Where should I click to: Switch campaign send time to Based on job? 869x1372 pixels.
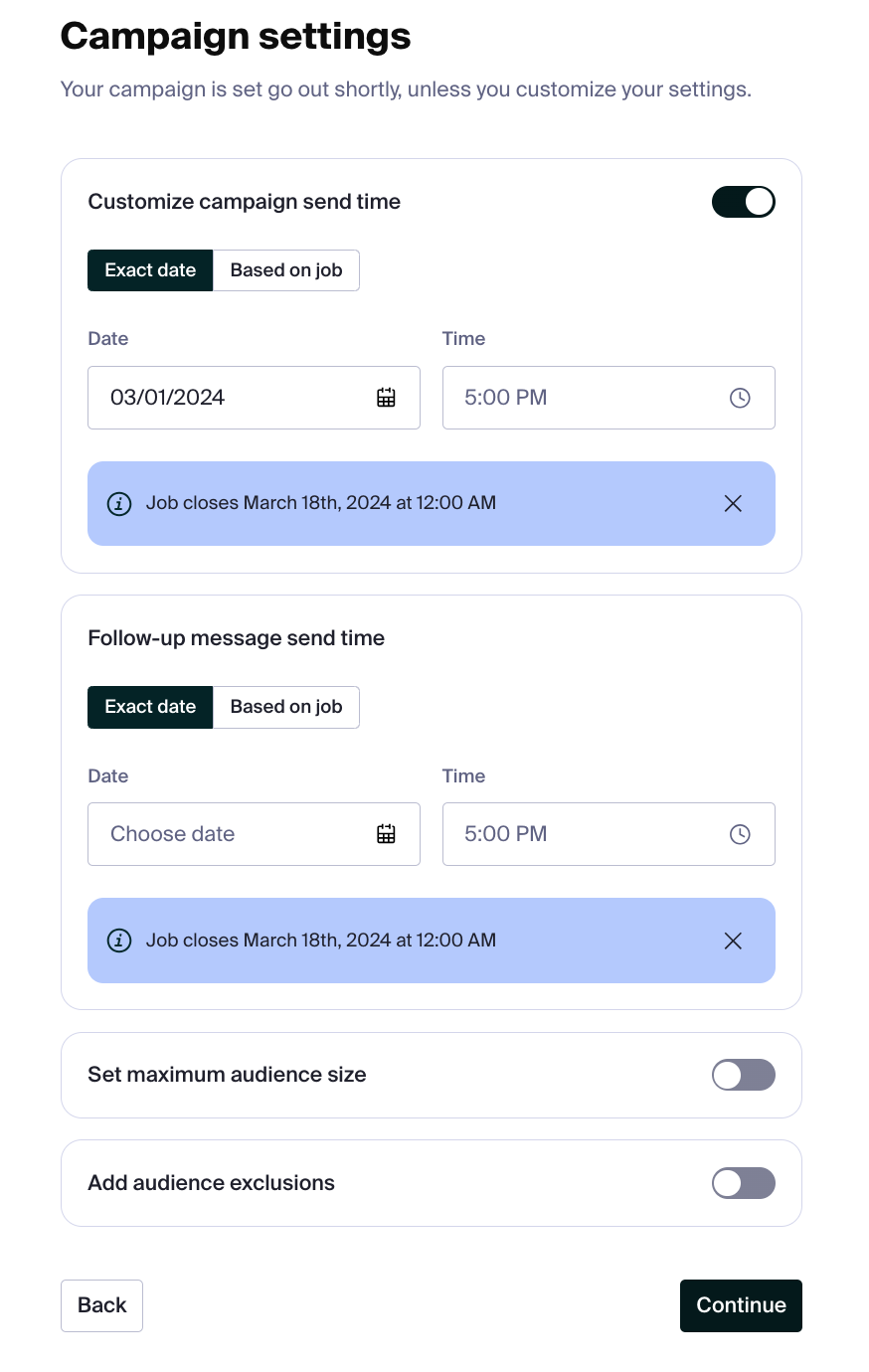click(286, 269)
